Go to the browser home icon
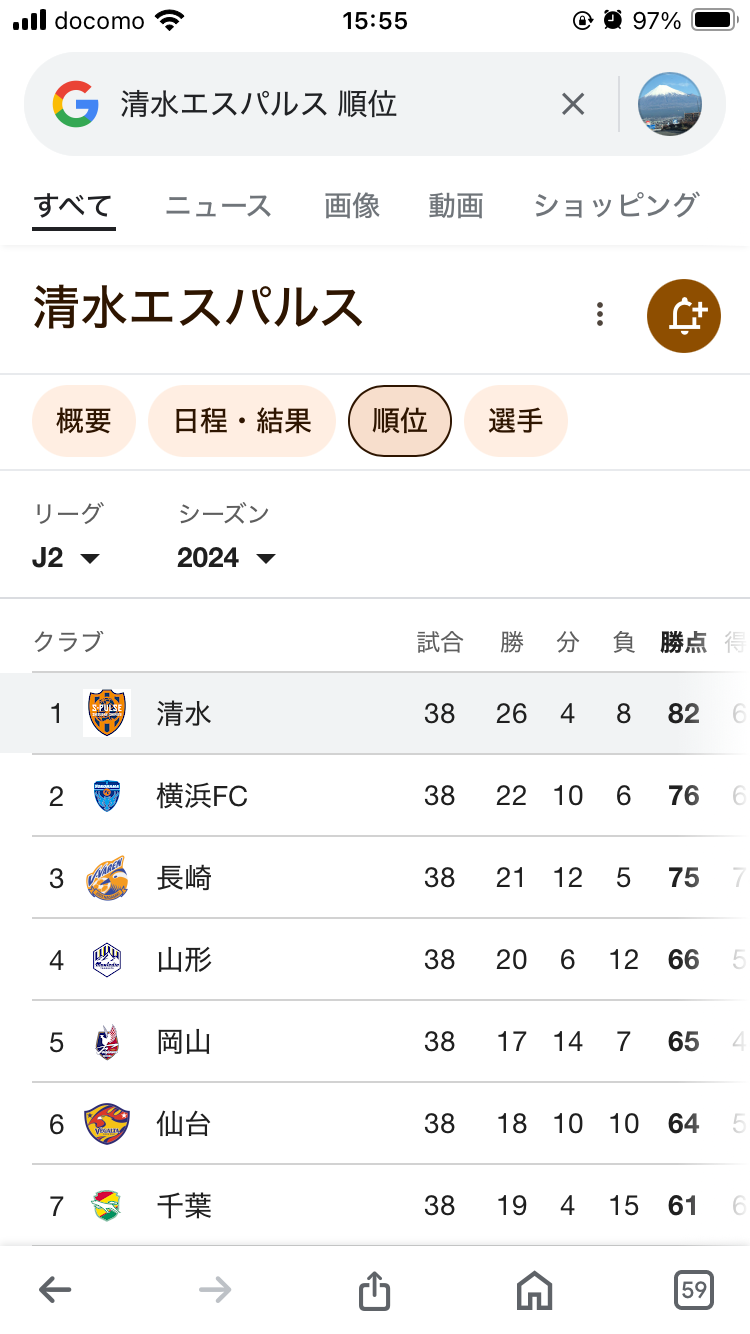This screenshot has height=1334, width=750. click(535, 1290)
